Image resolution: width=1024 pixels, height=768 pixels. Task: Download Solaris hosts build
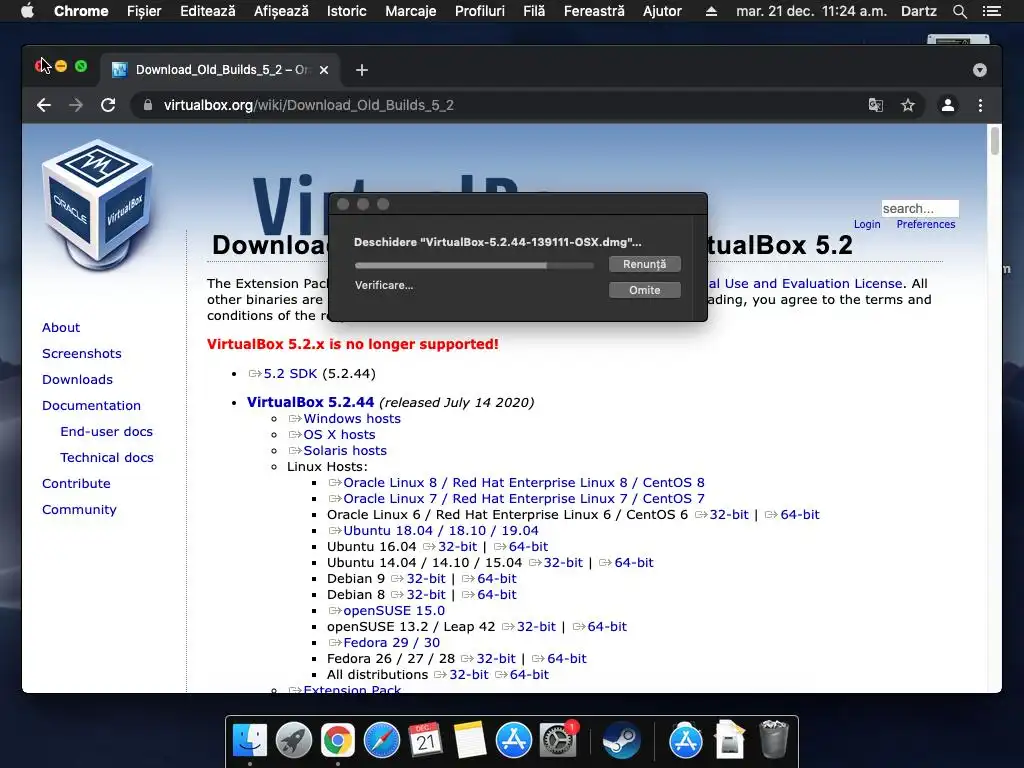[x=345, y=451]
